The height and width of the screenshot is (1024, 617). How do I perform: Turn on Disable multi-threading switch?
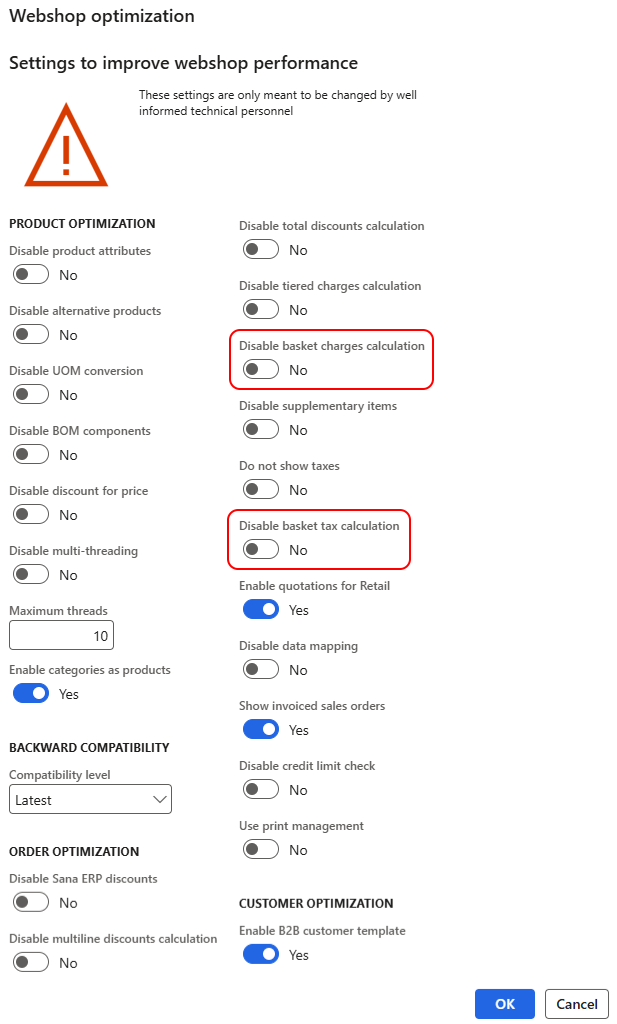click(31, 575)
